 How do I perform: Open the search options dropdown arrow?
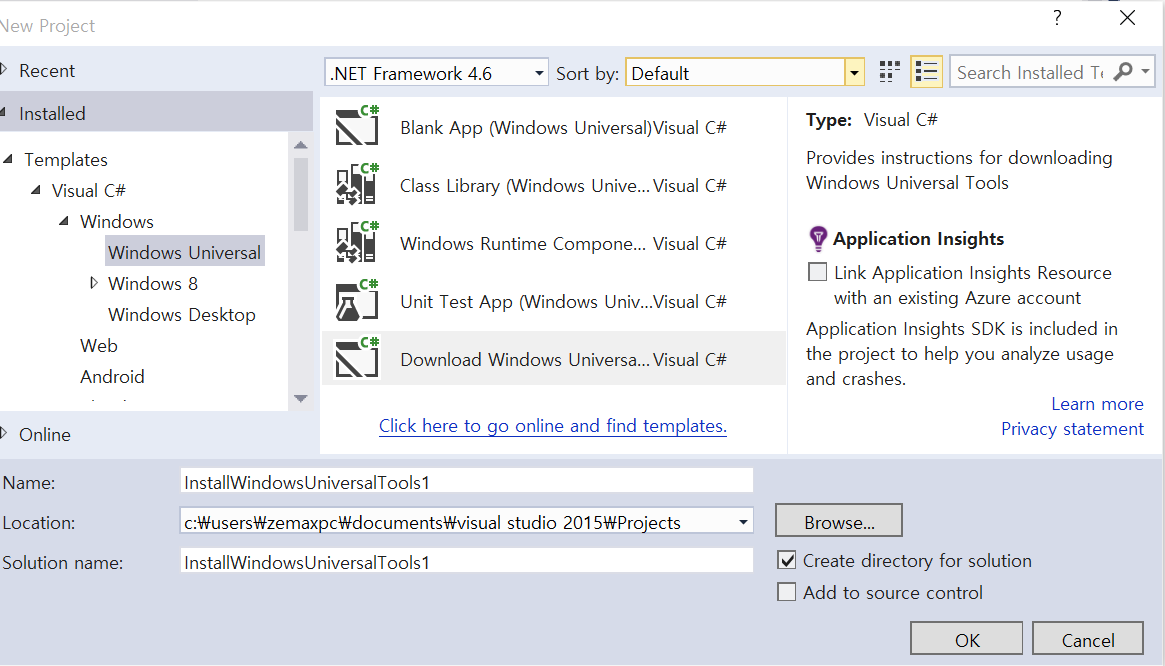click(x=1146, y=71)
